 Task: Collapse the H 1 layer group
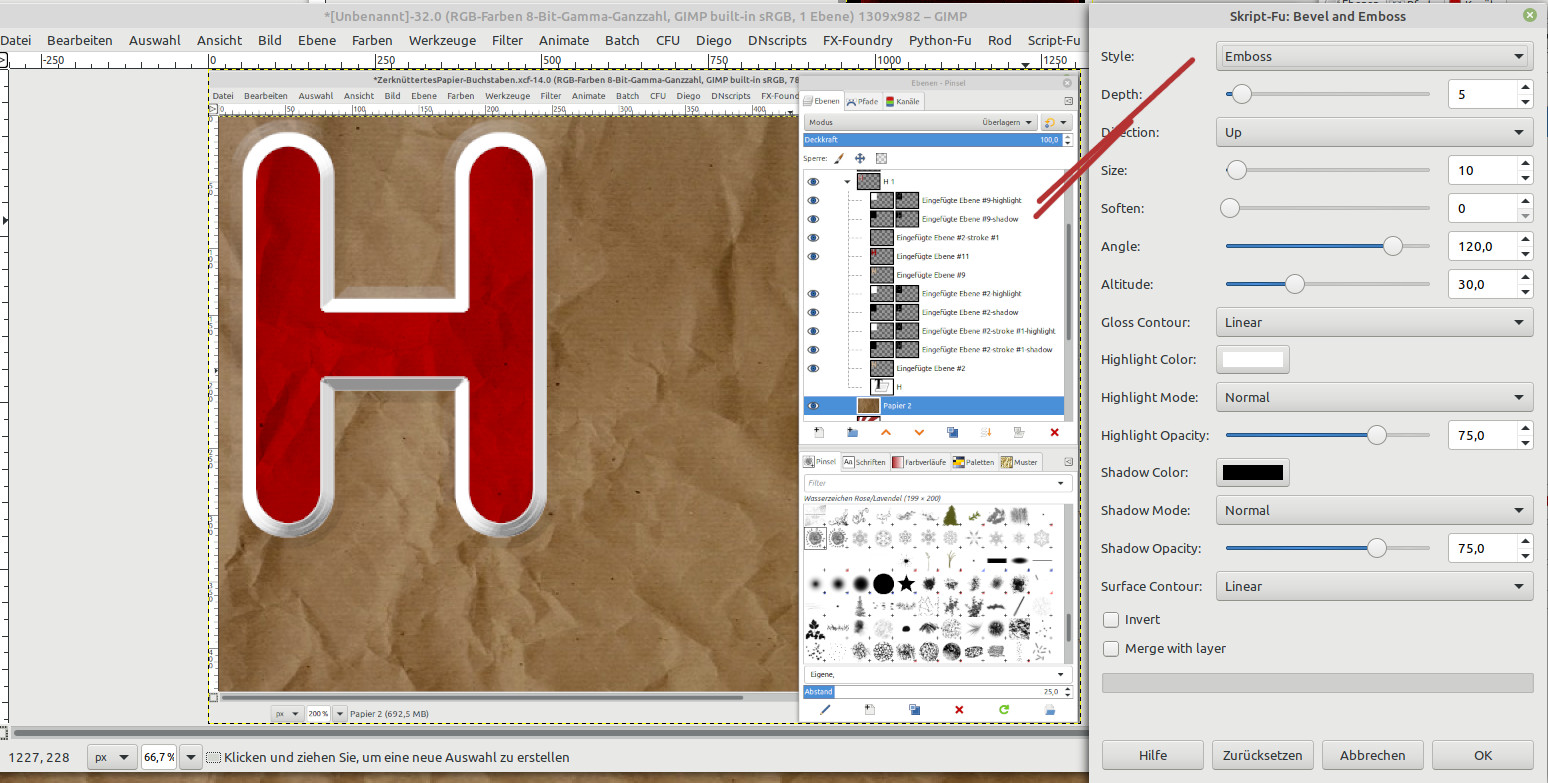[x=847, y=182]
